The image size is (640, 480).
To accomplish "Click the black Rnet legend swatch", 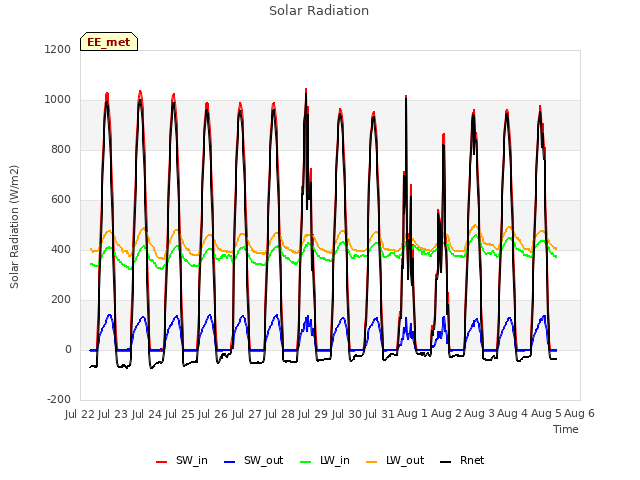I will coord(446,462).
